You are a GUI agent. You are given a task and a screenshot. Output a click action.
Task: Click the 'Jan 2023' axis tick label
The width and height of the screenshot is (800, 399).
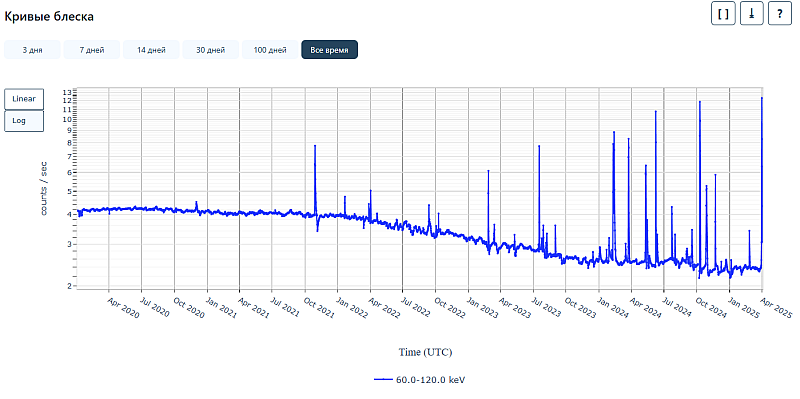[482, 308]
